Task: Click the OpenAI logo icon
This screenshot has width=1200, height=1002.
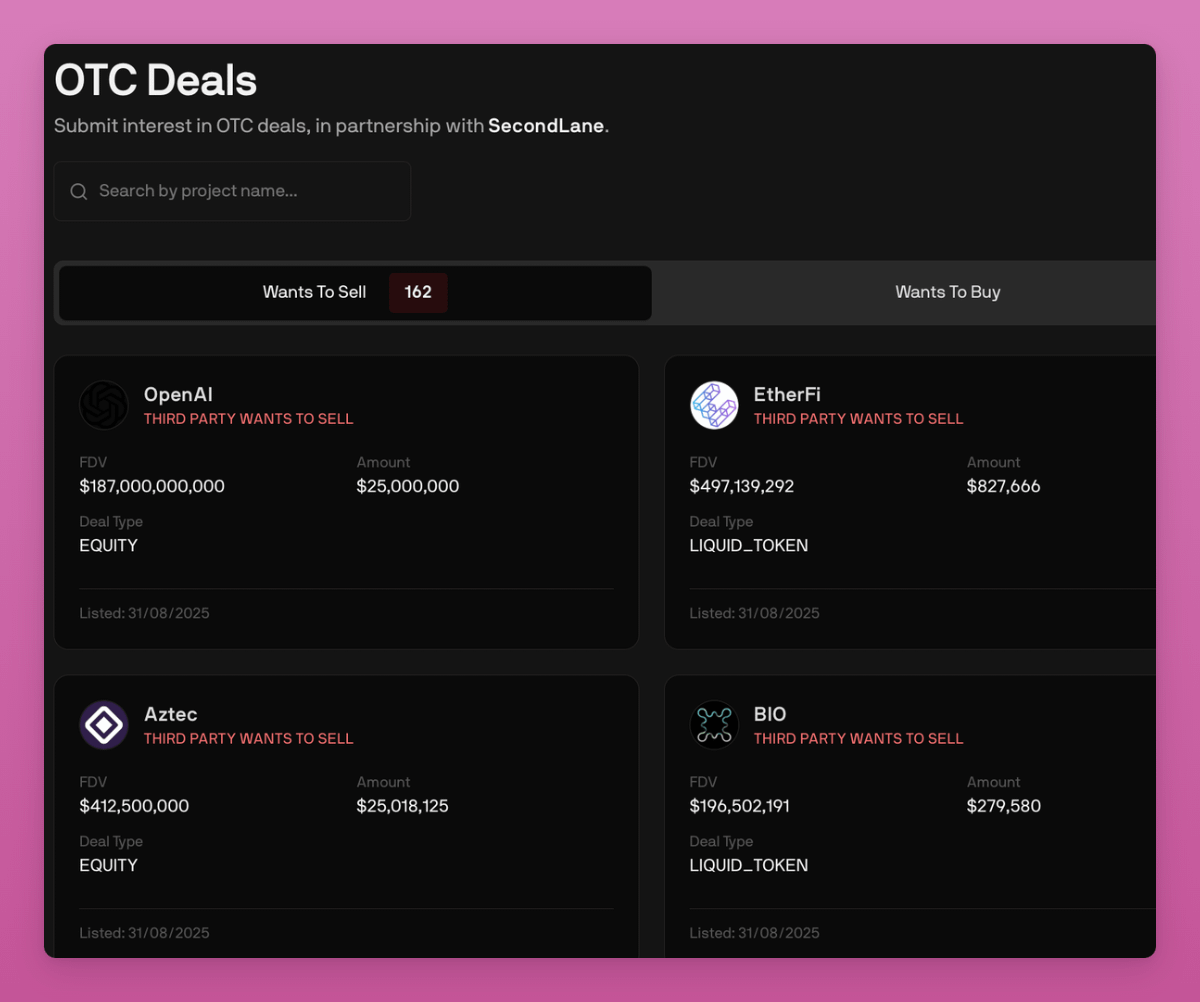Action: point(104,405)
